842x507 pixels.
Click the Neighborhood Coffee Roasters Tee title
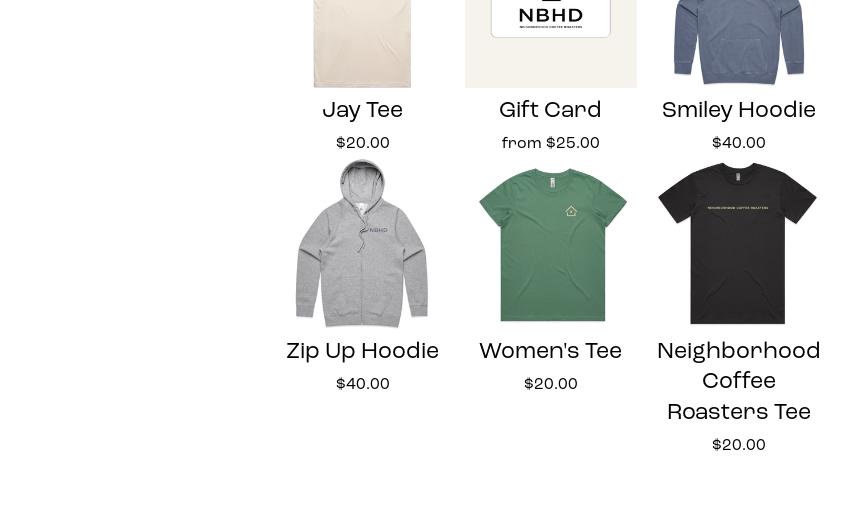click(x=738, y=381)
